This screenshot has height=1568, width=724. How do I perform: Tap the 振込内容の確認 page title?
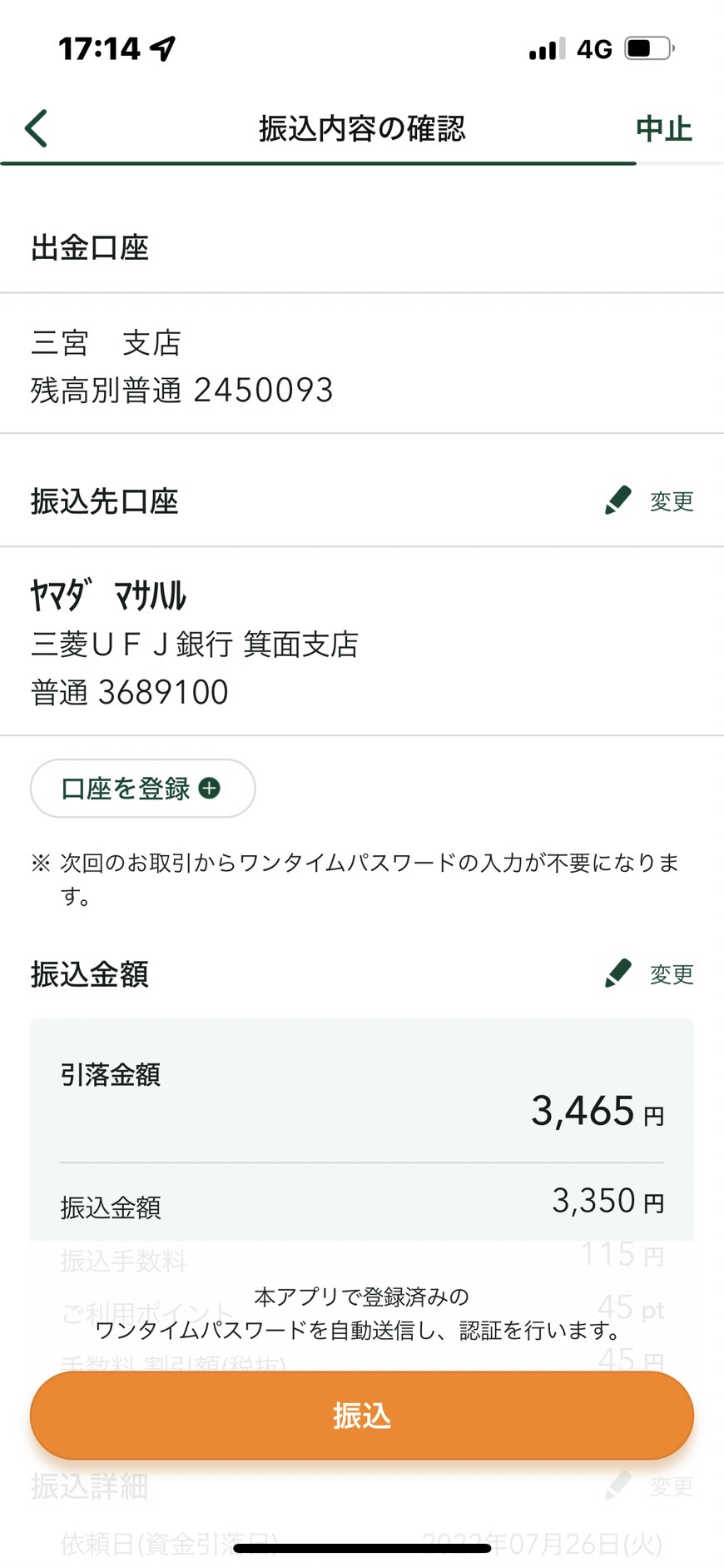pyautogui.click(x=361, y=129)
